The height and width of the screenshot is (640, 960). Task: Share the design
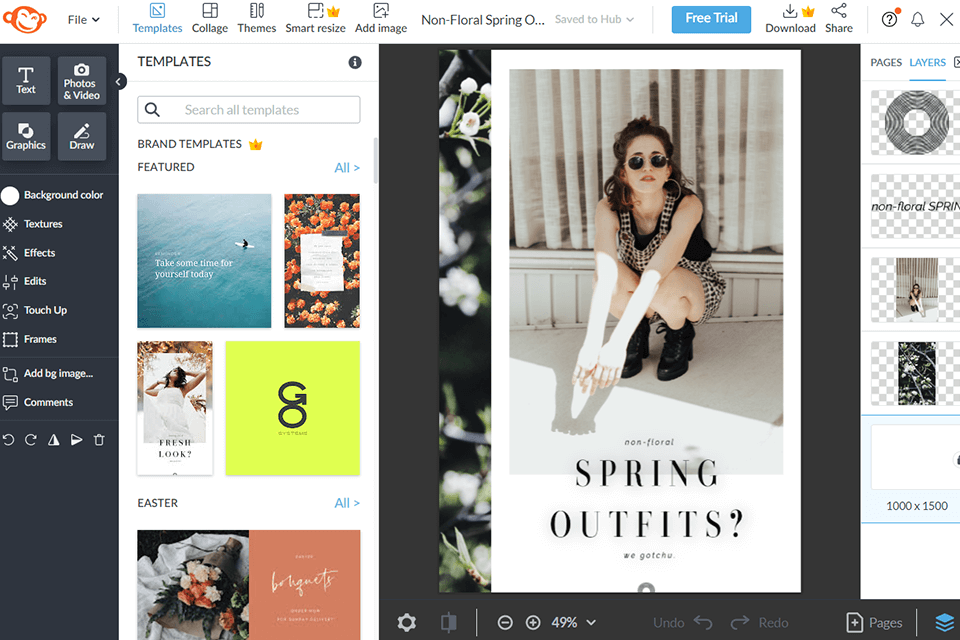pos(839,18)
